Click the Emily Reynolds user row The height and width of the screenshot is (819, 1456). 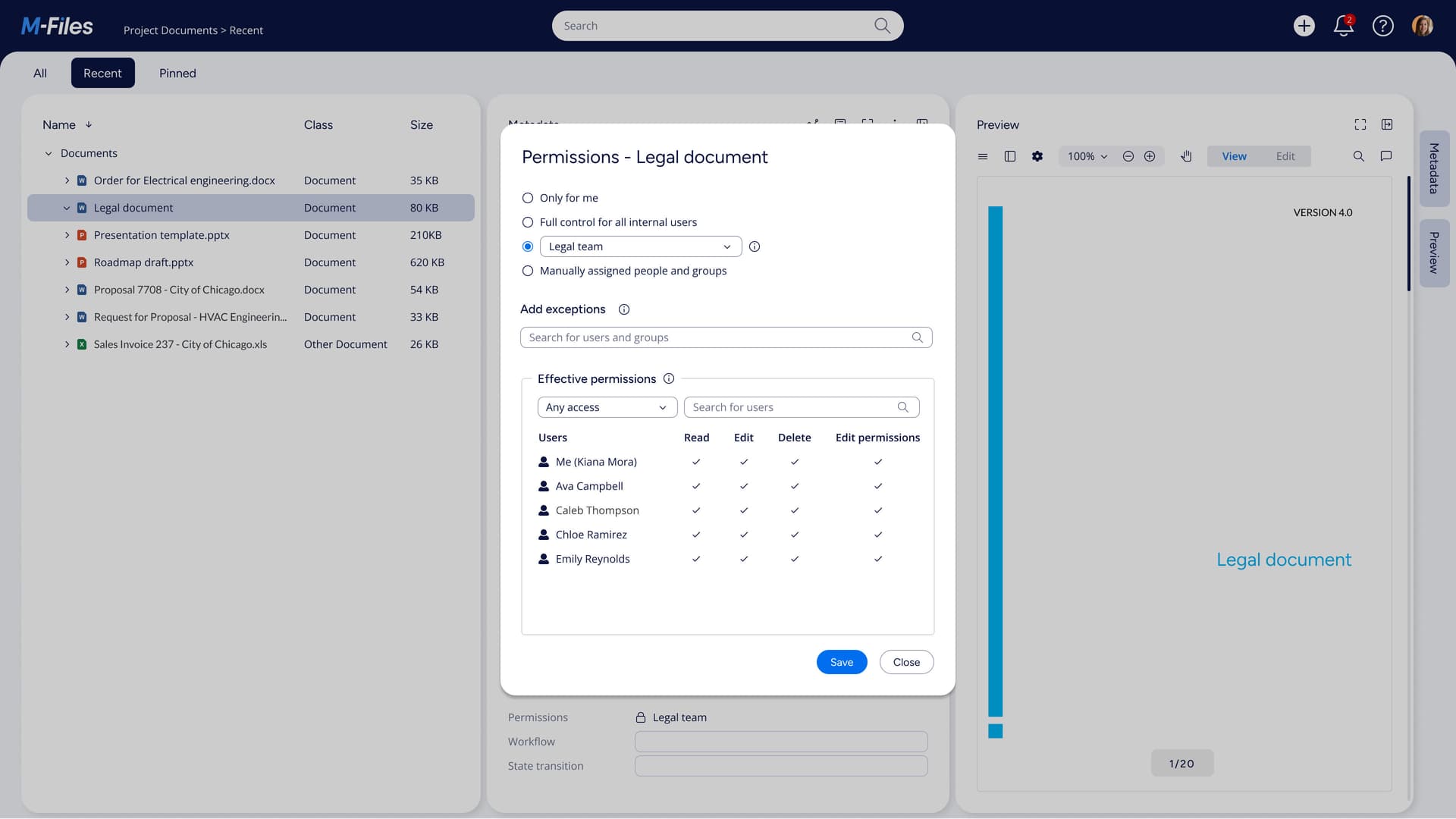pos(728,559)
